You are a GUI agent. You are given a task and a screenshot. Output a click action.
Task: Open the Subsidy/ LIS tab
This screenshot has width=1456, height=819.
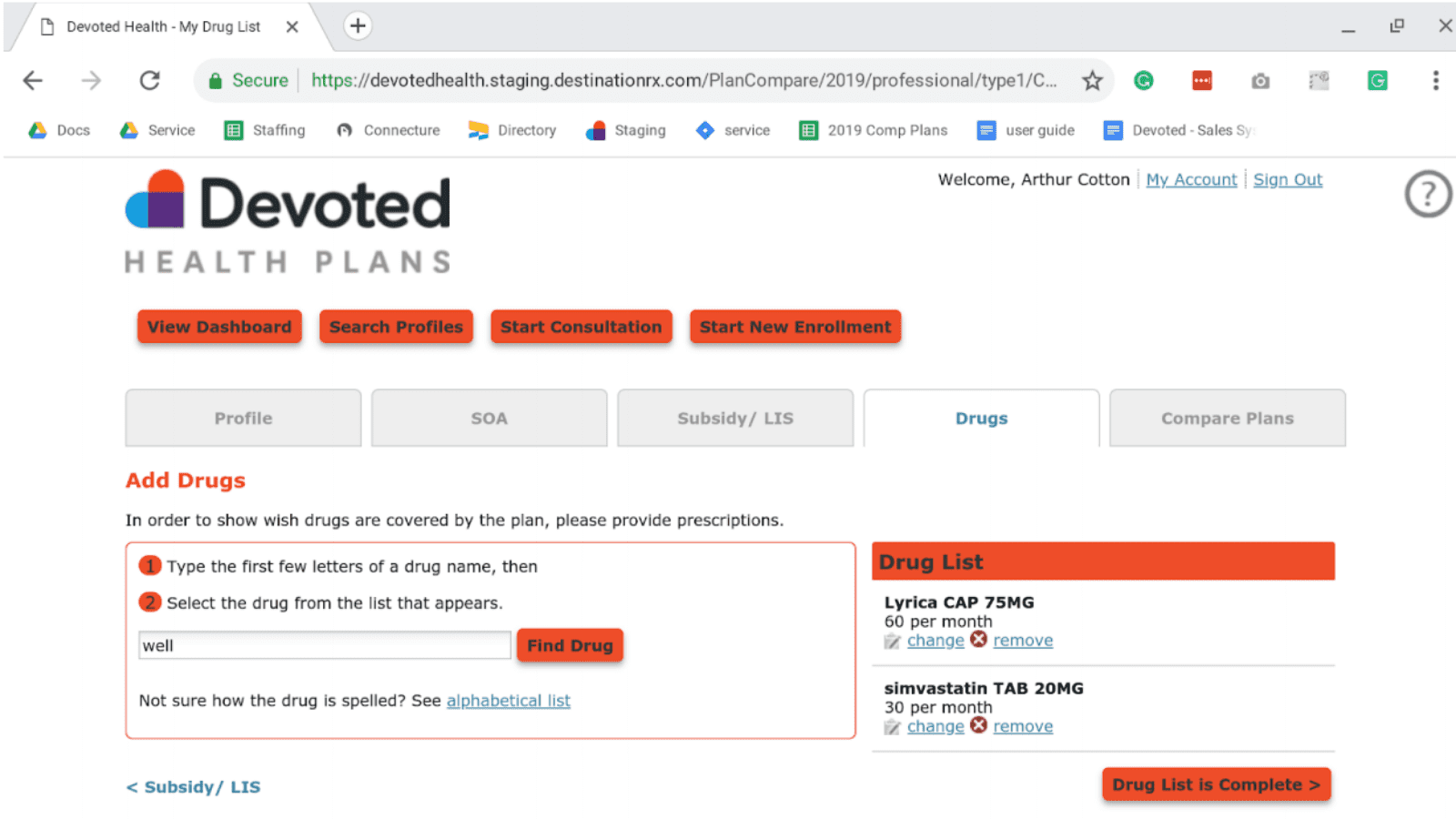point(735,419)
